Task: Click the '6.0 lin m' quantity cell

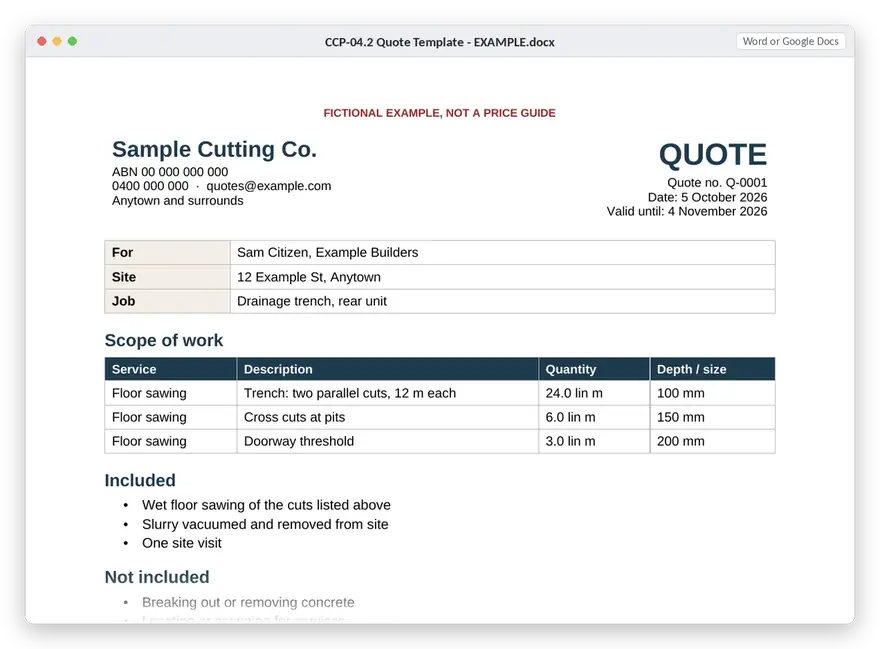Action: (x=594, y=417)
